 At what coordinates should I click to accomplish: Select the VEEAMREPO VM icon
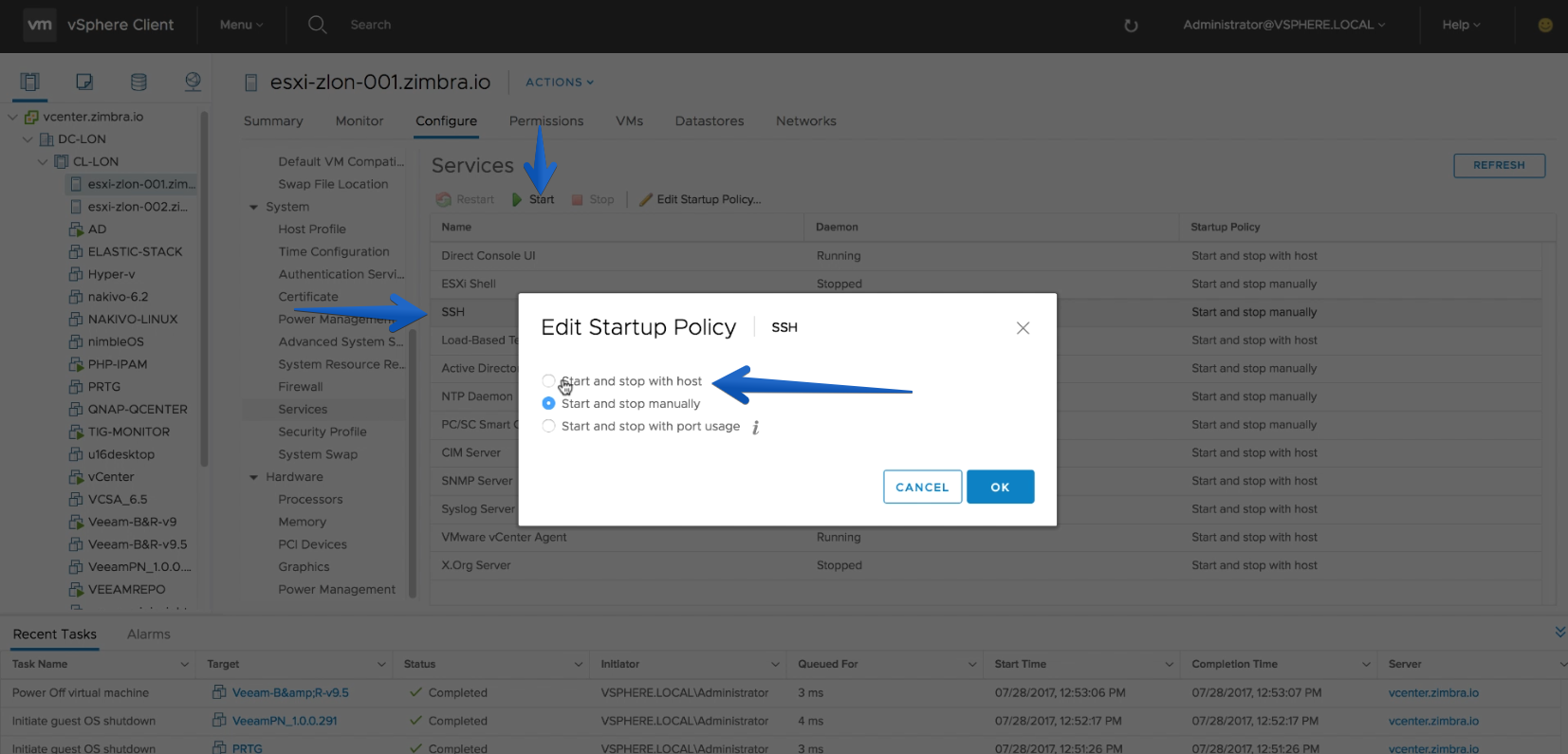[76, 590]
